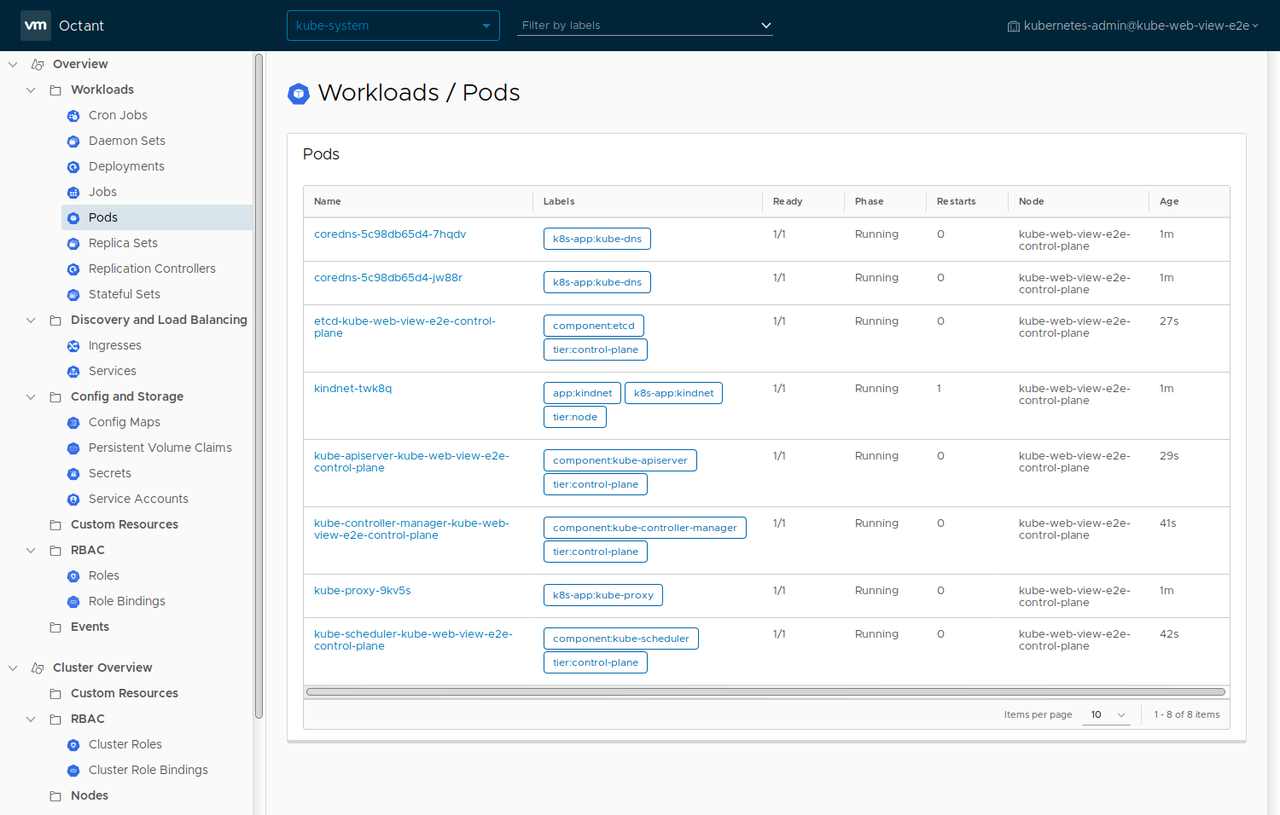The width and height of the screenshot is (1280, 815).
Task: Click the Services icon under Discovery
Action: [72, 370]
